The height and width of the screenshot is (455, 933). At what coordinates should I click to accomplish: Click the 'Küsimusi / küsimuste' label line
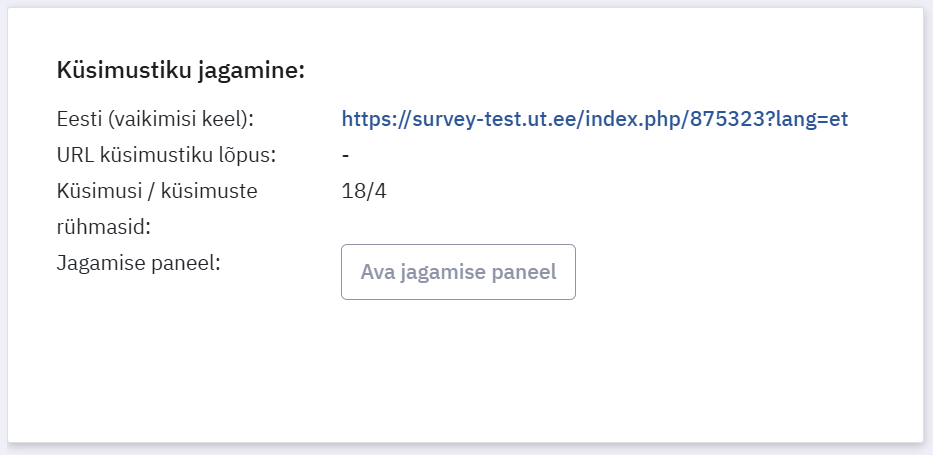click(157, 191)
